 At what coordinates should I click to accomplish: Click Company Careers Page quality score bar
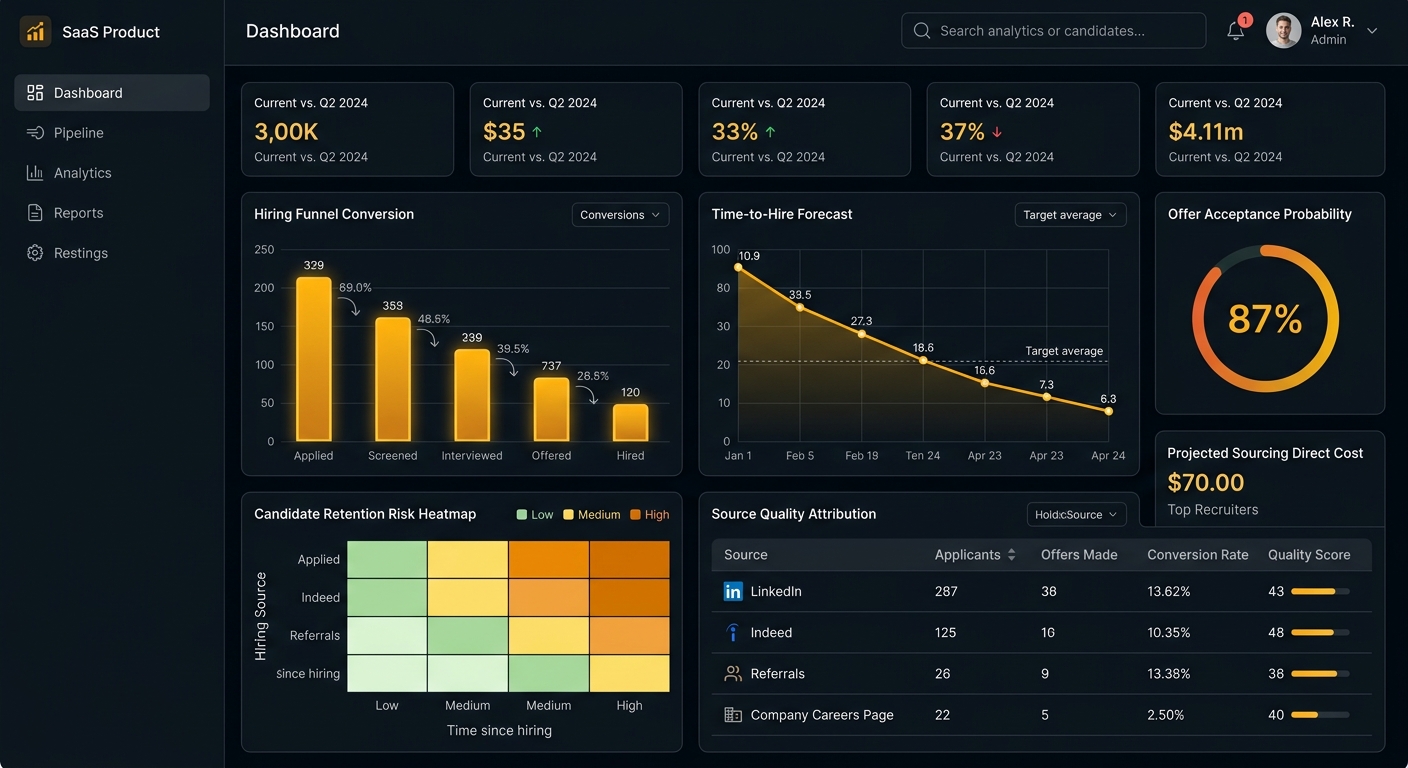coord(1320,715)
